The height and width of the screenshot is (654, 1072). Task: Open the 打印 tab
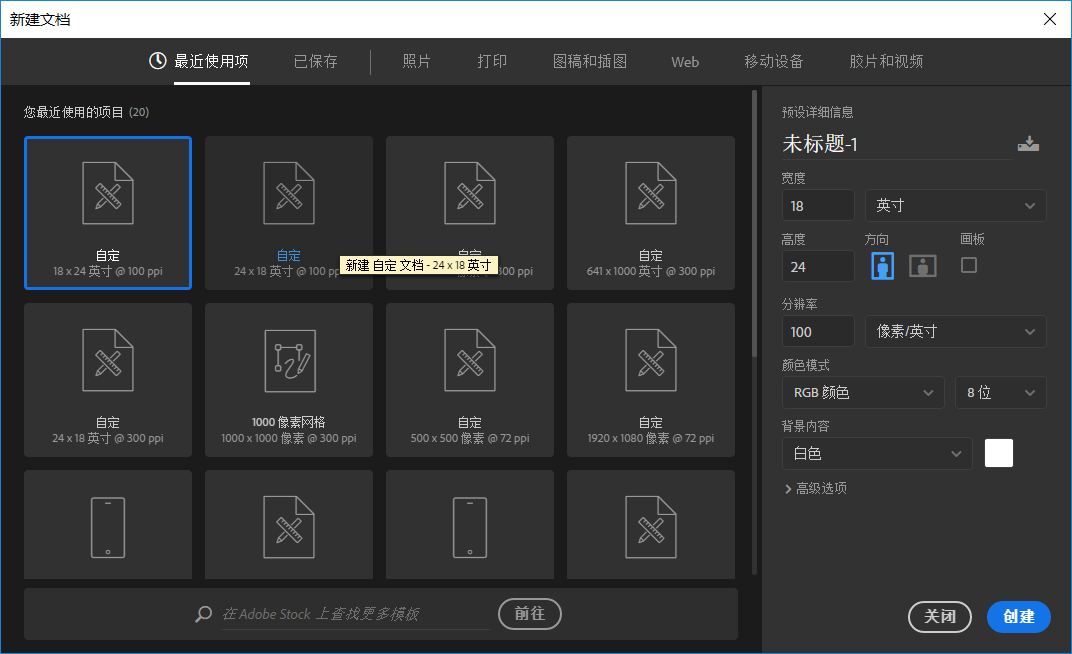coord(492,62)
